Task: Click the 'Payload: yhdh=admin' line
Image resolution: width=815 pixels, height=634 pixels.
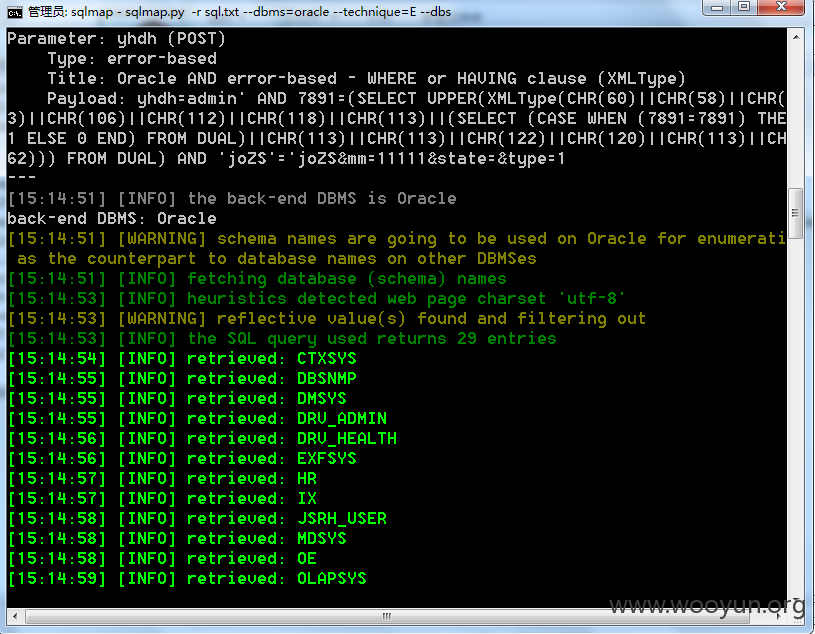Action: (397, 128)
